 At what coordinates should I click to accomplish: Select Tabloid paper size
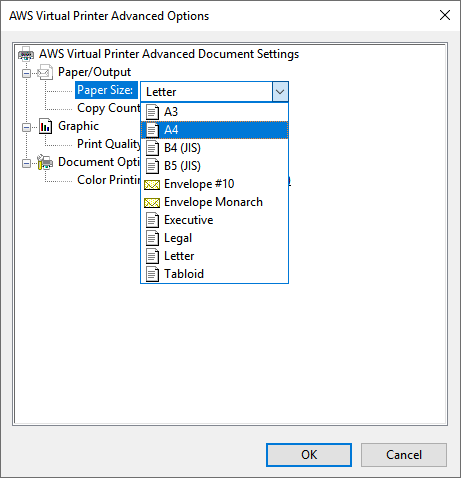(x=214, y=274)
